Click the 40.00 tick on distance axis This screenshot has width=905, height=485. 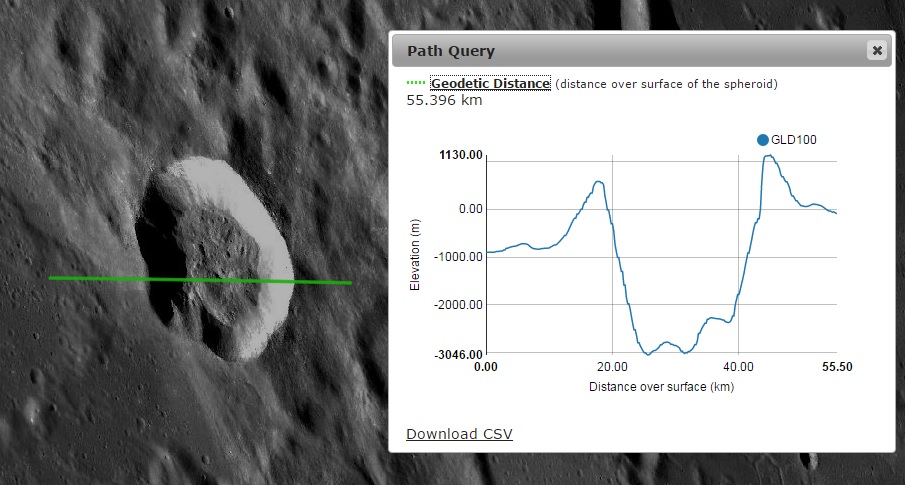point(738,368)
